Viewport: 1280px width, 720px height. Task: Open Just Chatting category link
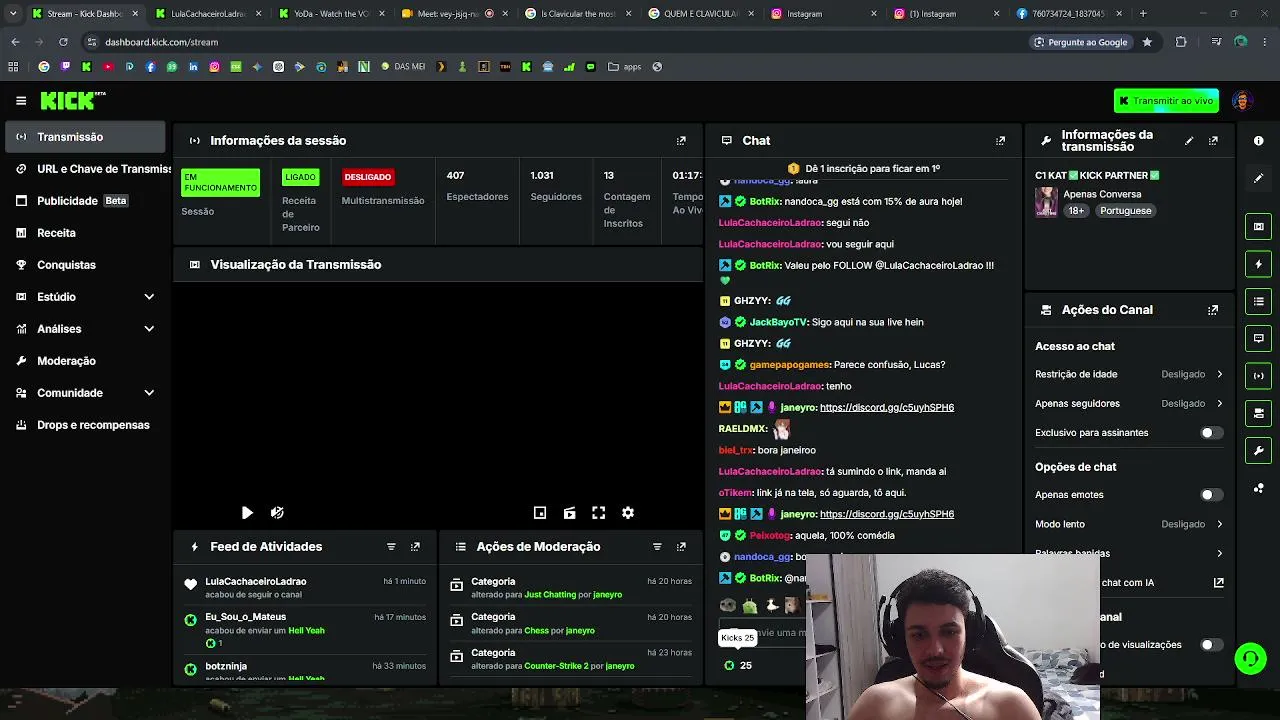[x=550, y=595]
